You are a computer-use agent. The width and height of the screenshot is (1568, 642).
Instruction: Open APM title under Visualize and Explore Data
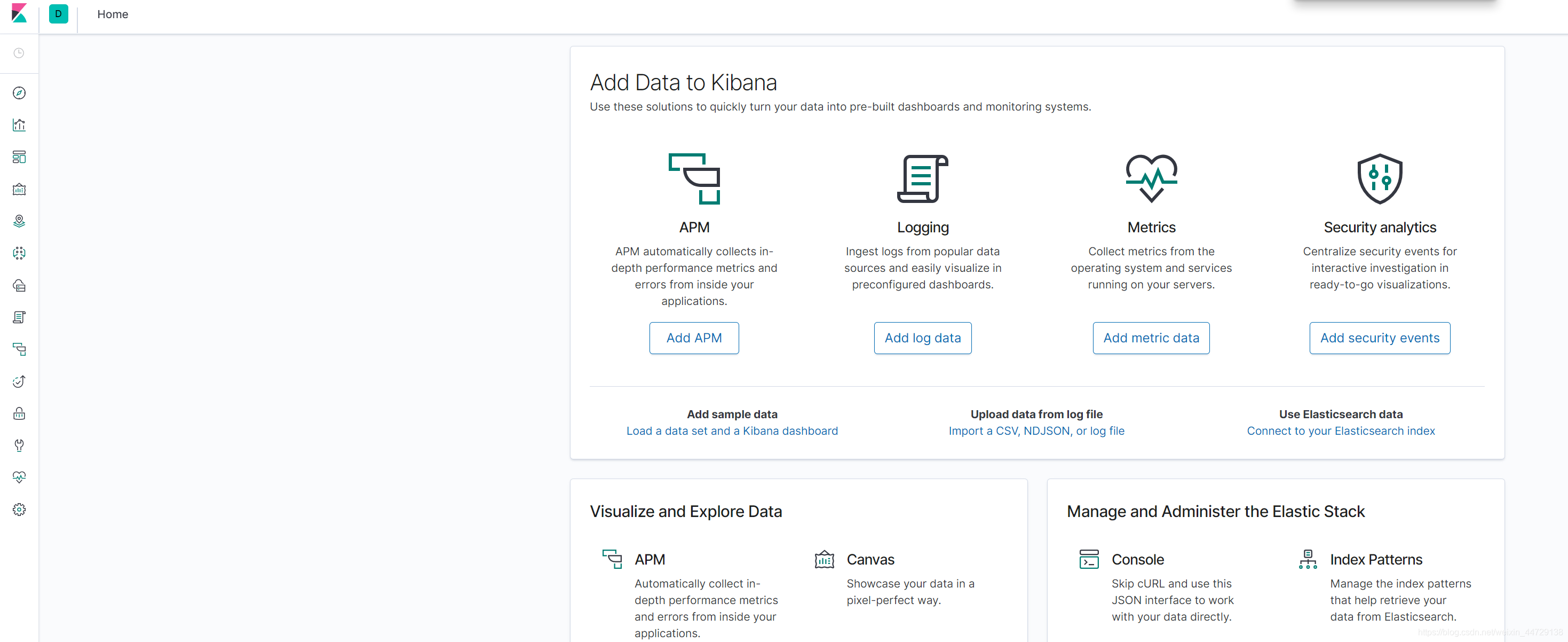point(650,559)
